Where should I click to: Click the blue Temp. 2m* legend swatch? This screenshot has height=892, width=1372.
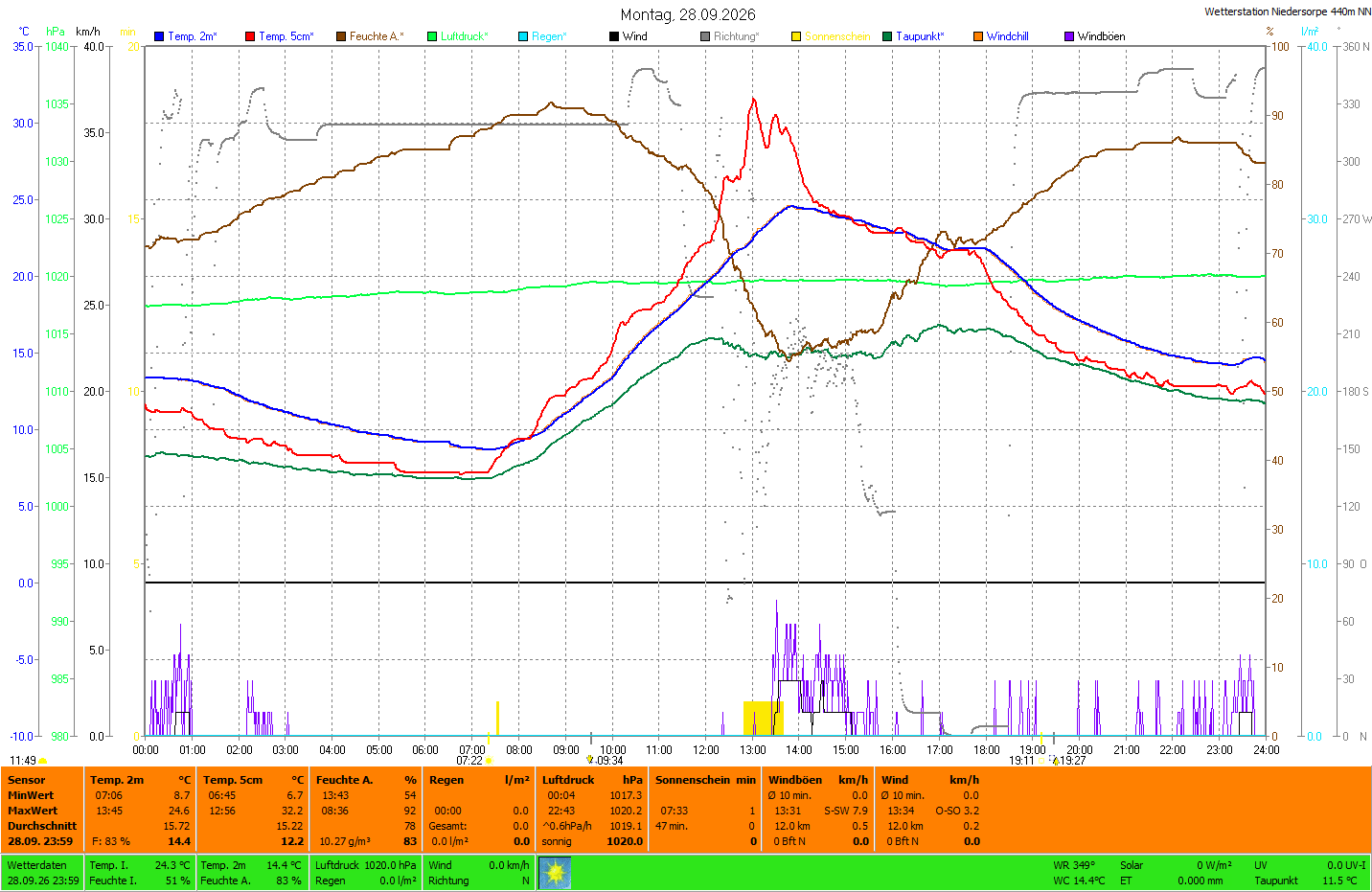(159, 36)
